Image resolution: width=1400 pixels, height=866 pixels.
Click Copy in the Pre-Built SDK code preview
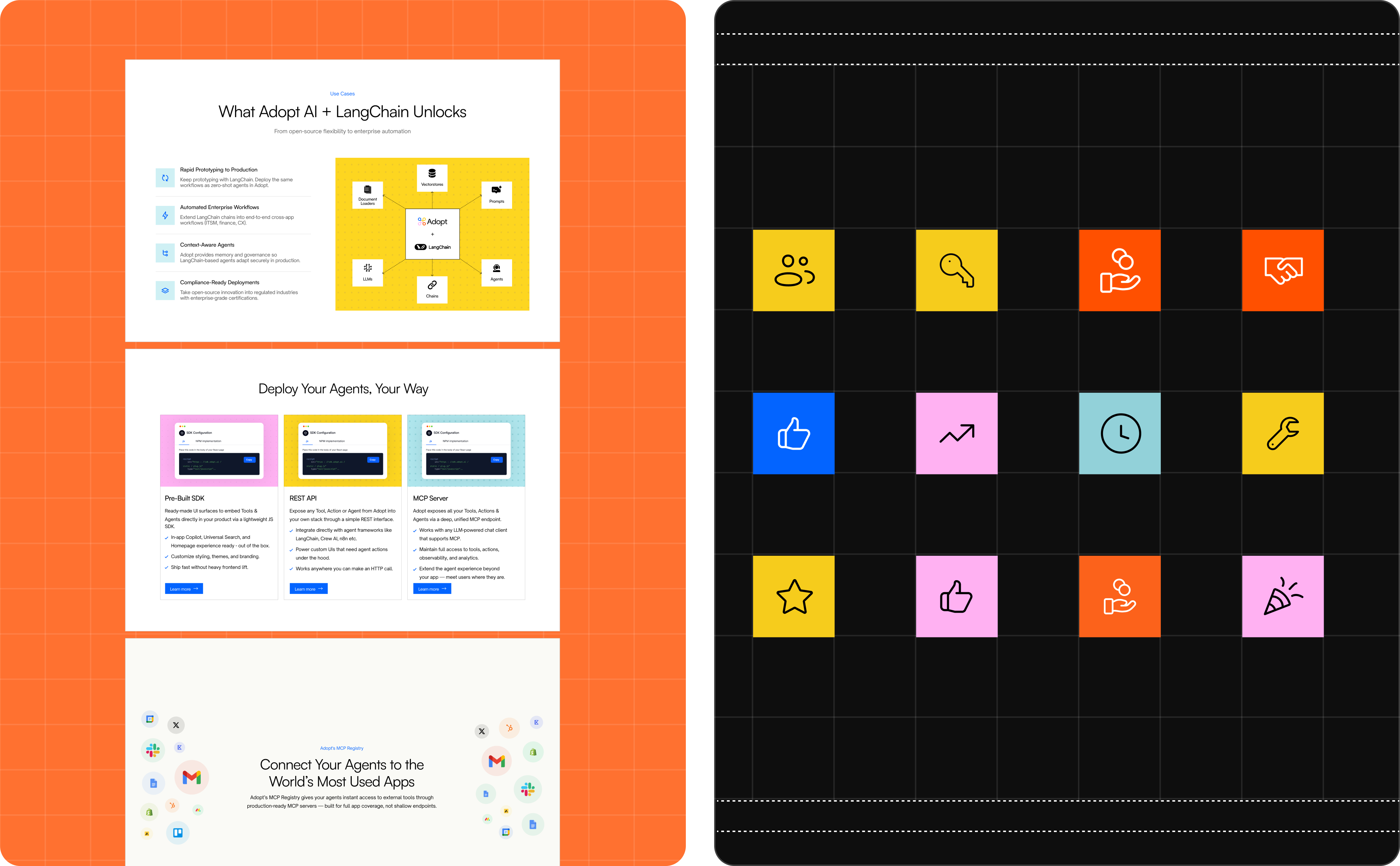249,459
